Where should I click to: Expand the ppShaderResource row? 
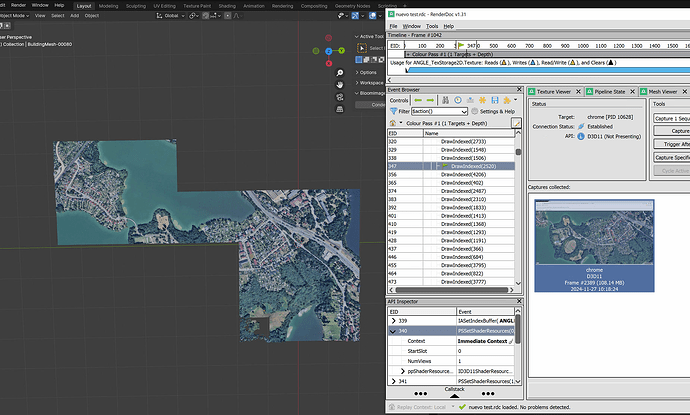click(402, 371)
